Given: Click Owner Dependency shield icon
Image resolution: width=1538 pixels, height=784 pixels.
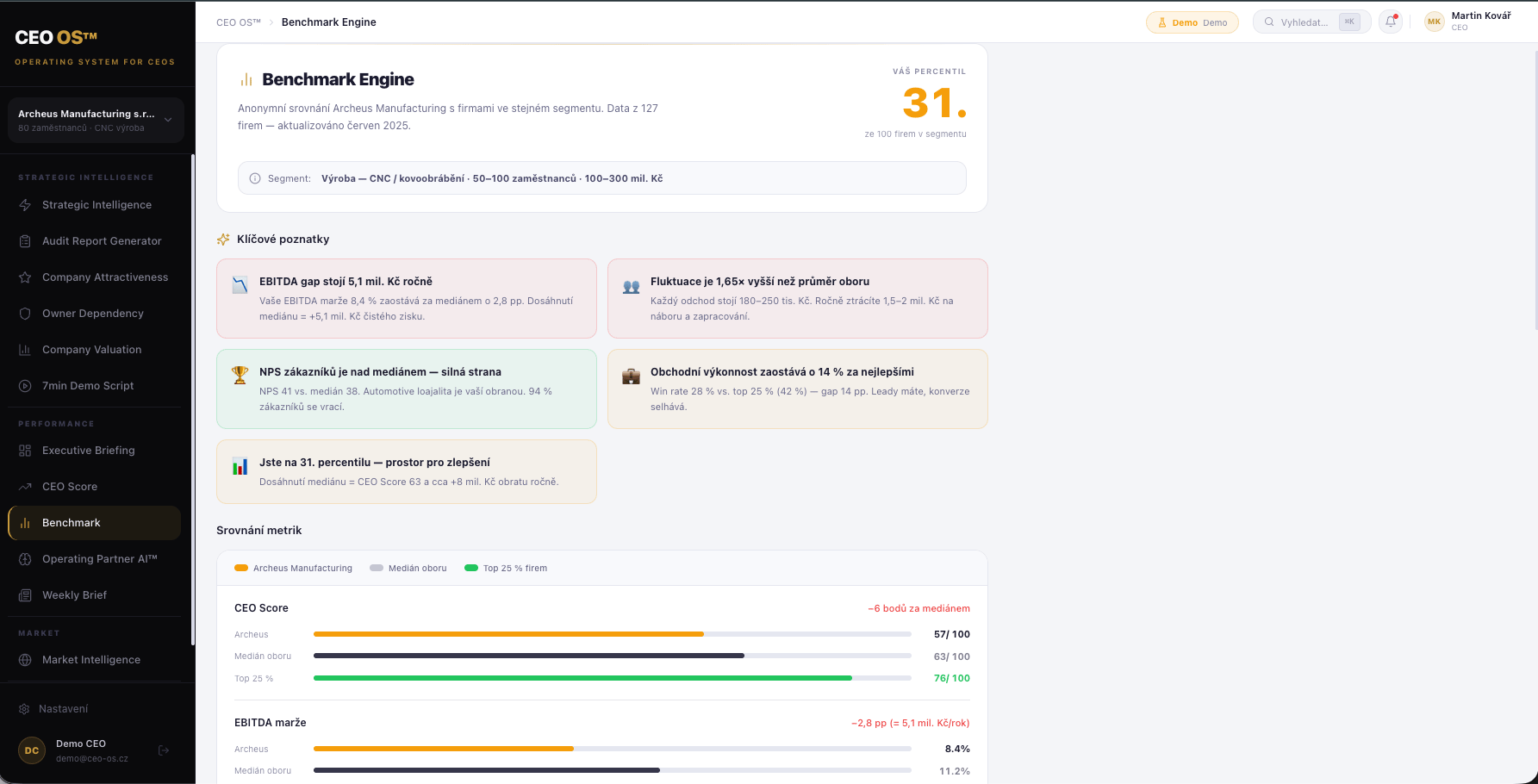Looking at the screenshot, I should tap(25, 314).
